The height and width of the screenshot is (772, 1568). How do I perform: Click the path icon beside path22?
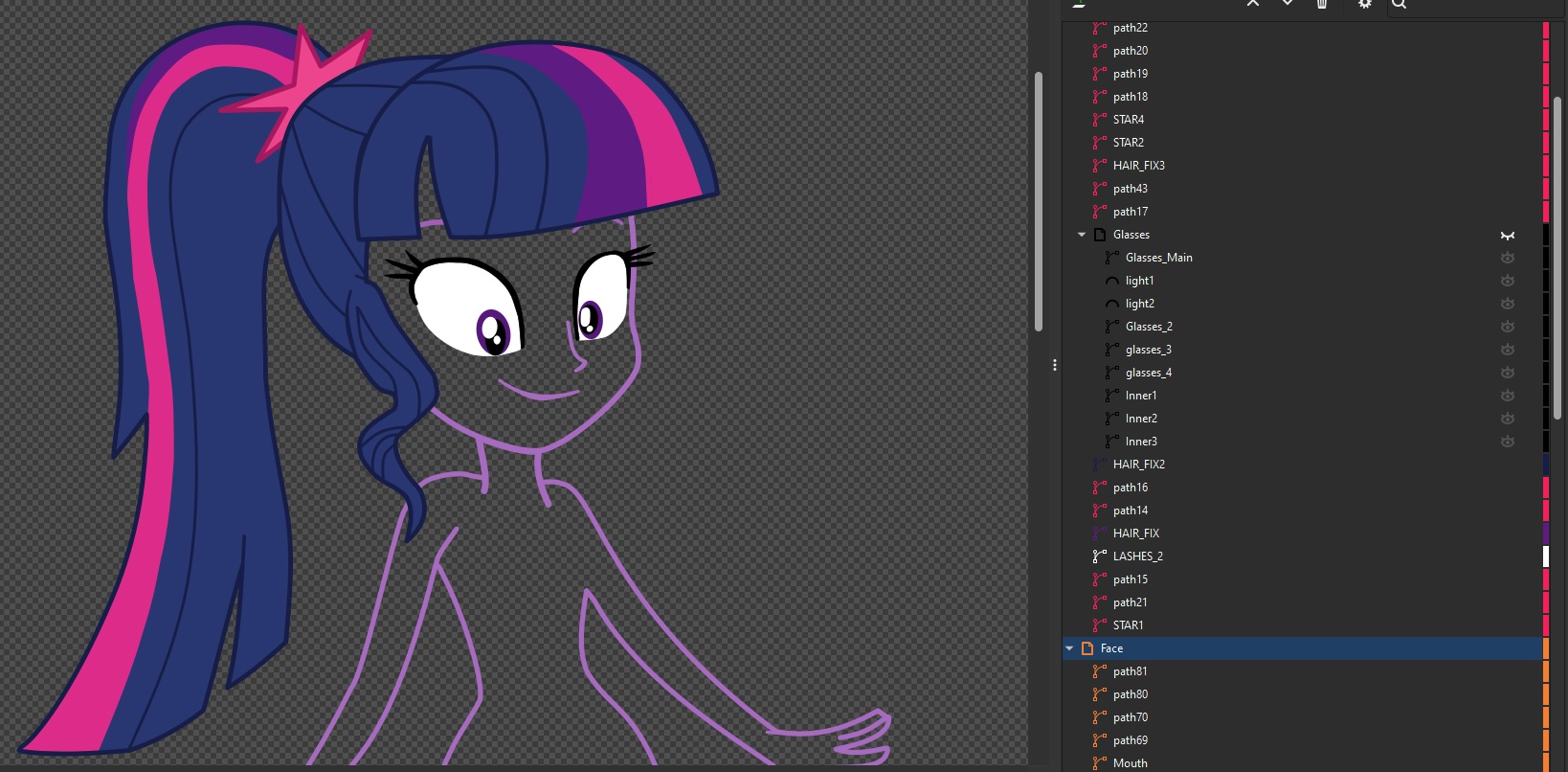tap(1100, 28)
